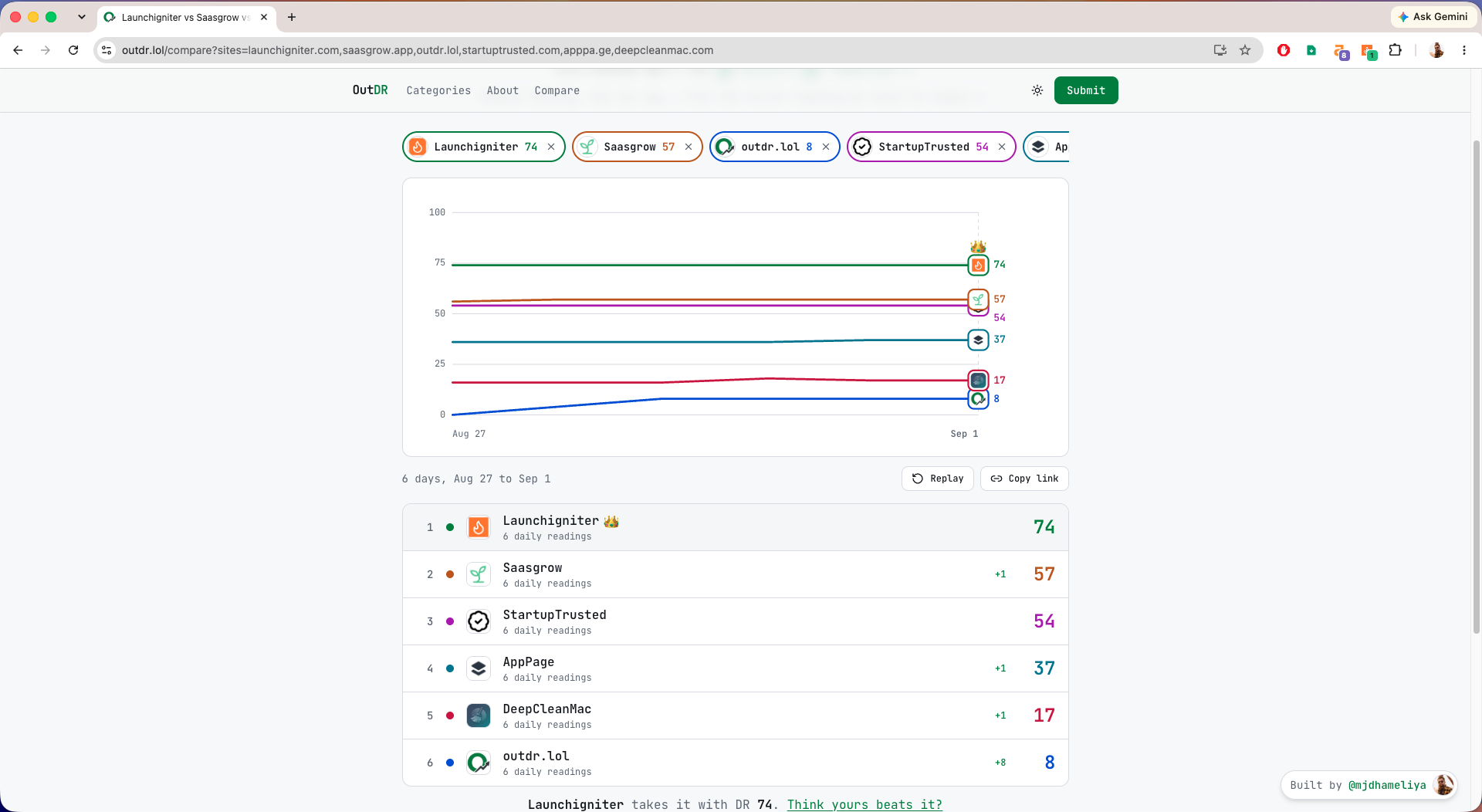Click DeepCleanMac marker at chart value 17
Image resolution: width=1482 pixels, height=812 pixels.
[x=978, y=380]
